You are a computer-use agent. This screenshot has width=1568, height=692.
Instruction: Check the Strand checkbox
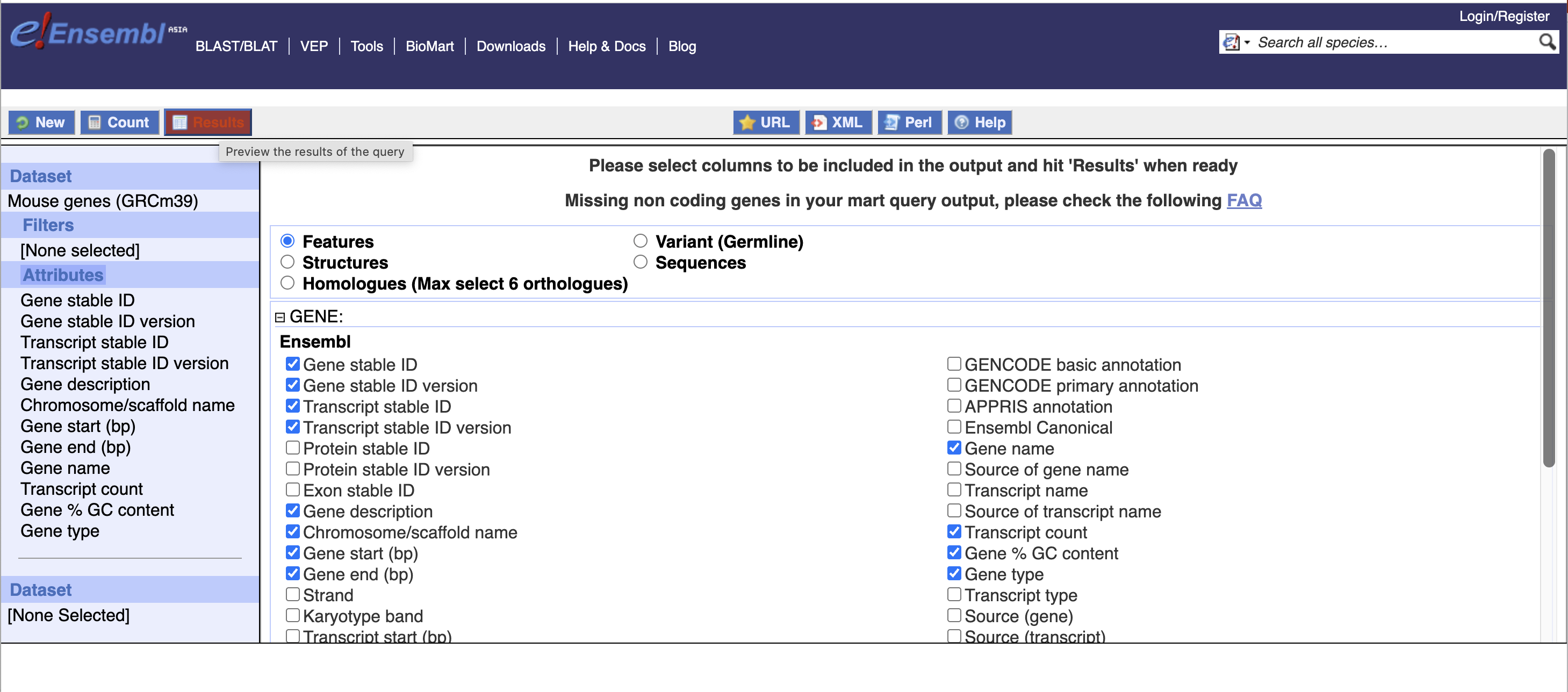coord(293,595)
